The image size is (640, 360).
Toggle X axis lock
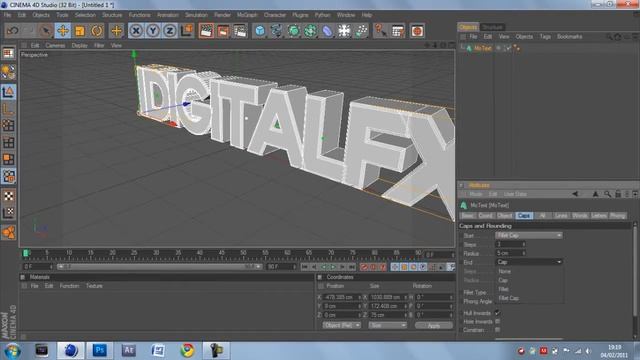click(x=136, y=31)
